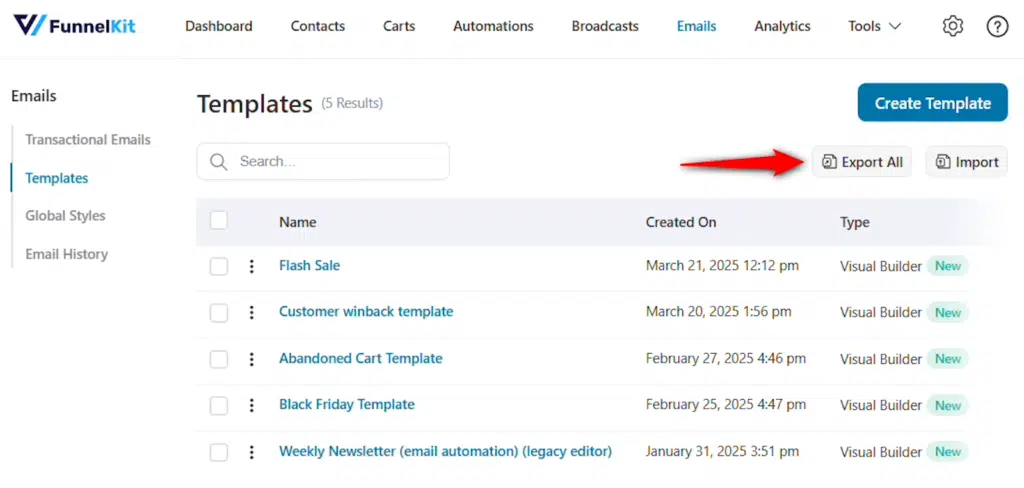This screenshot has height=488, width=1024.
Task: Open the settings gear icon
Action: (x=953, y=27)
